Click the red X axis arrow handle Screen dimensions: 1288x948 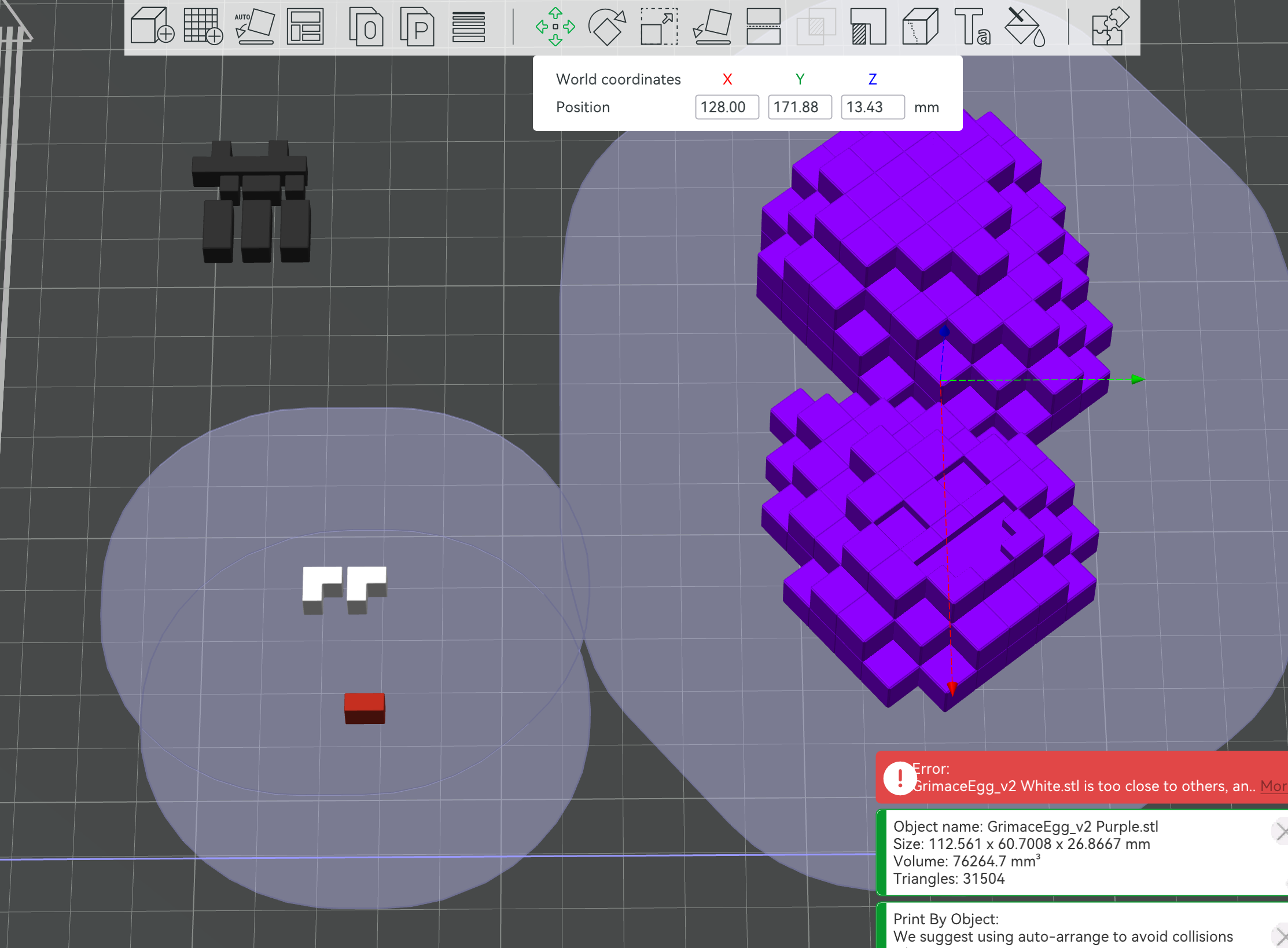pyautogui.click(x=952, y=688)
